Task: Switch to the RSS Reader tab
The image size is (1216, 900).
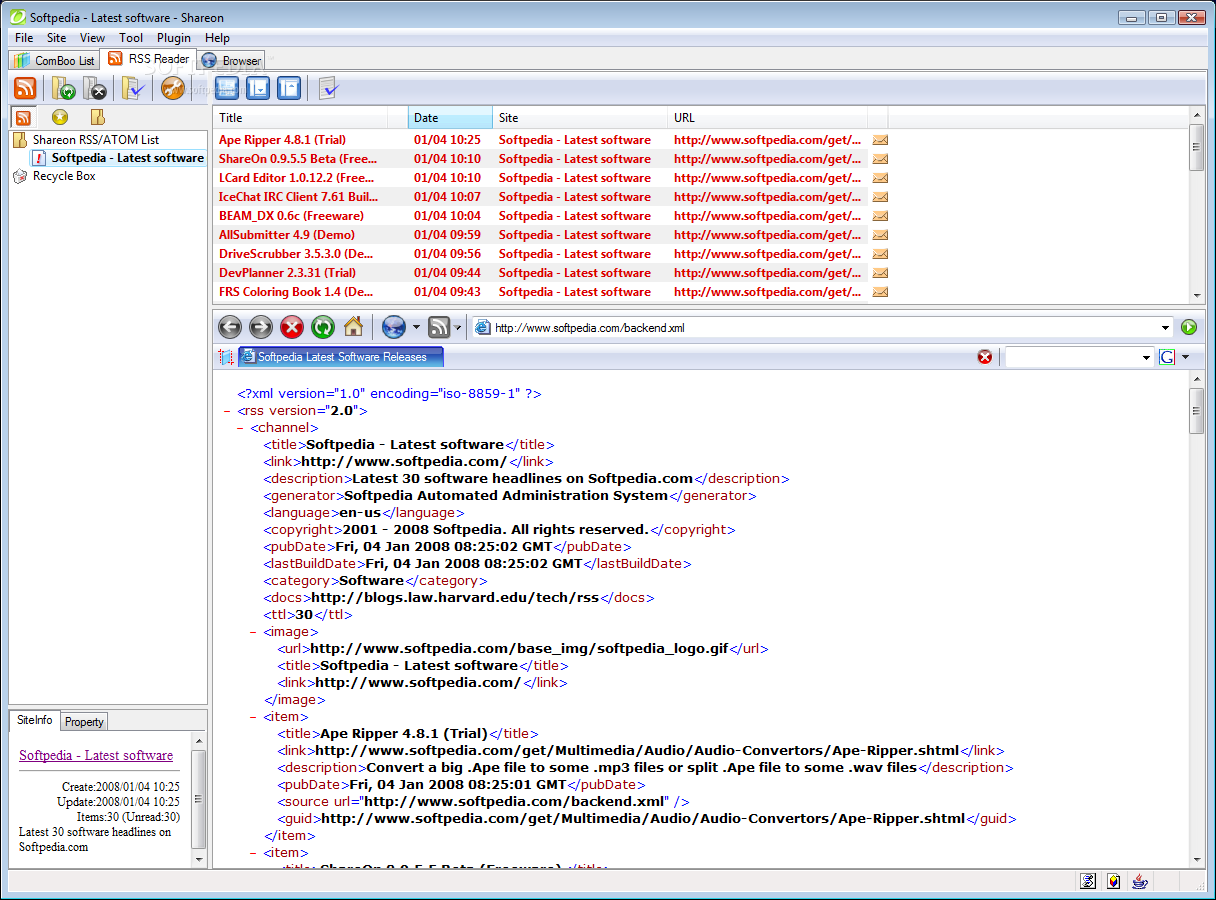Action: click(148, 59)
